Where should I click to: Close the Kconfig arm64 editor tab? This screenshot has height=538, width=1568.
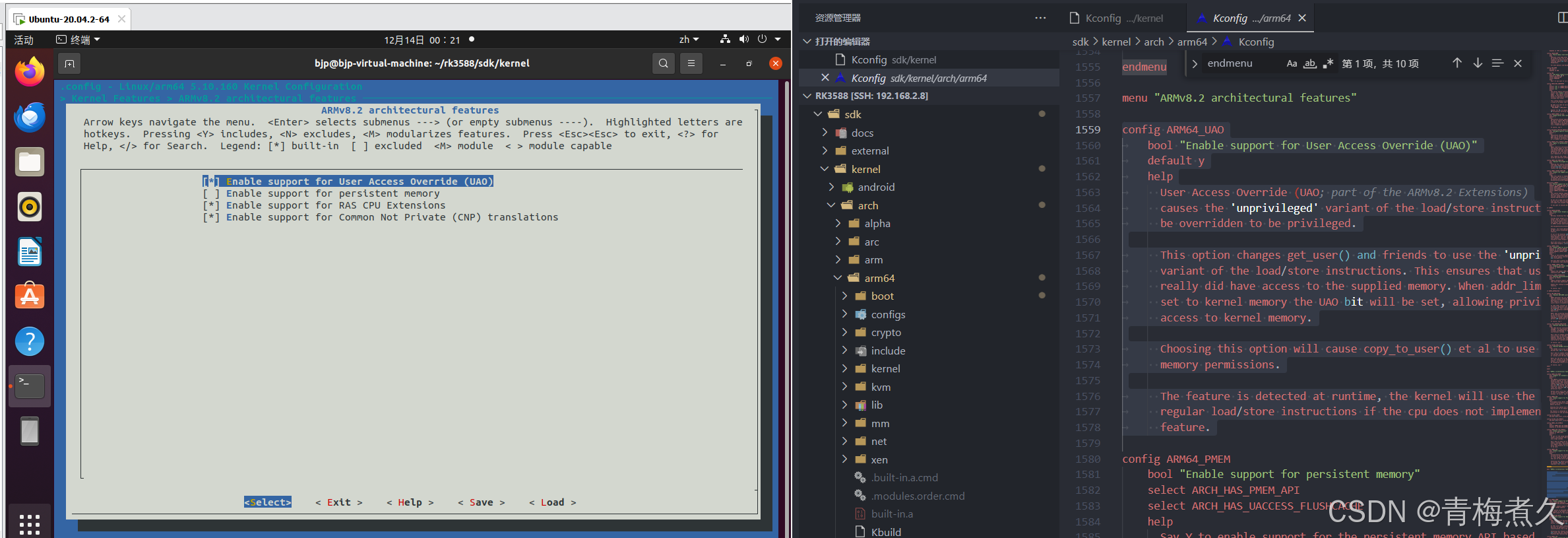pyautogui.click(x=1302, y=18)
